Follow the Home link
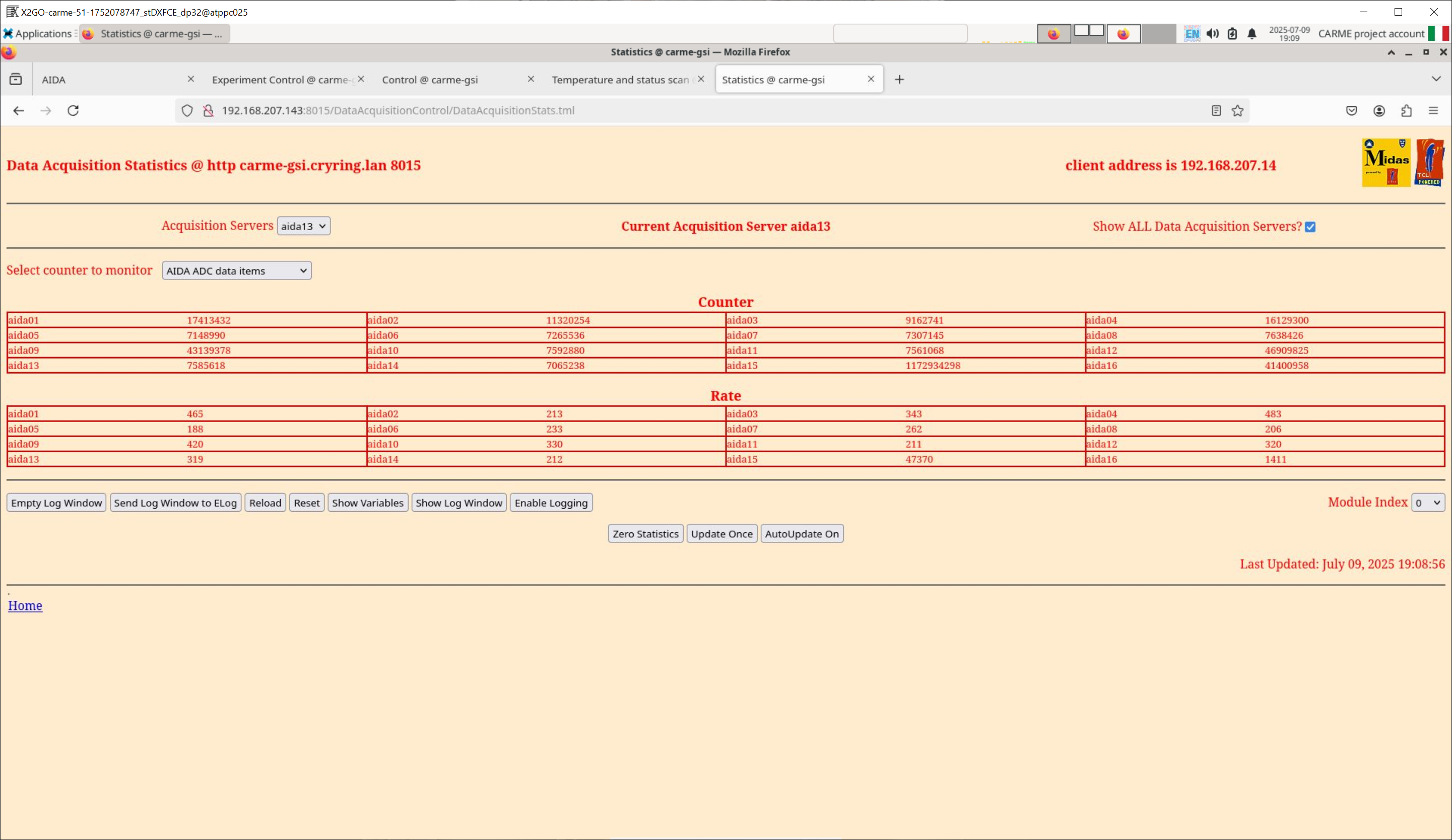1452x840 pixels. coord(25,605)
